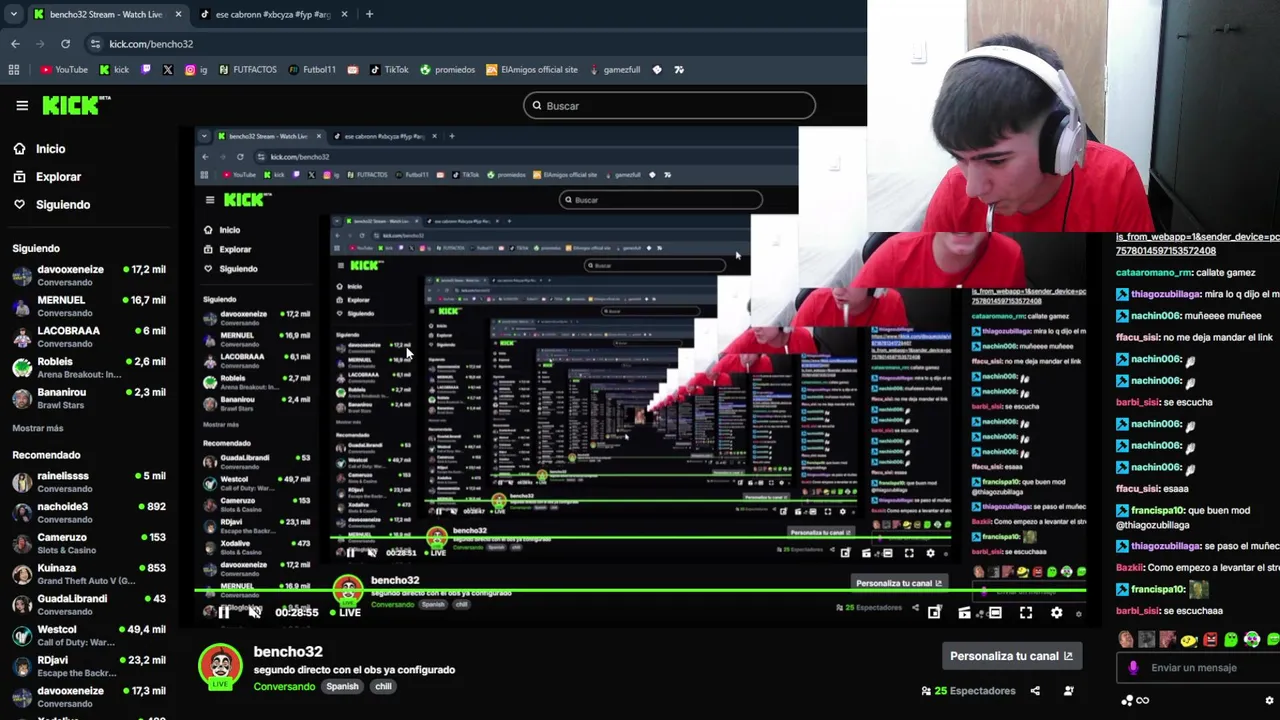Open the FUTFACTOS bookmark
Image resolution: width=1280 pixels, height=720 pixels.
click(247, 70)
